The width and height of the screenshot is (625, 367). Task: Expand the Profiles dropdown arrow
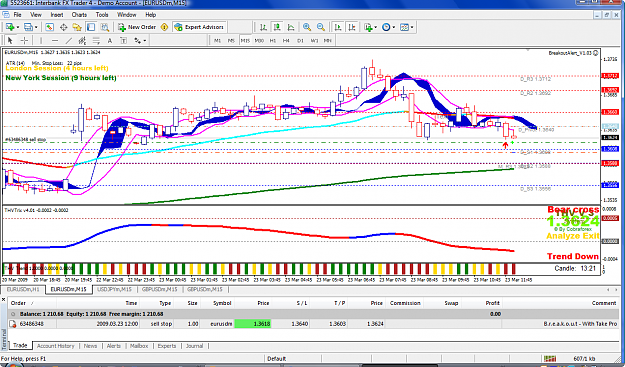tap(36, 27)
